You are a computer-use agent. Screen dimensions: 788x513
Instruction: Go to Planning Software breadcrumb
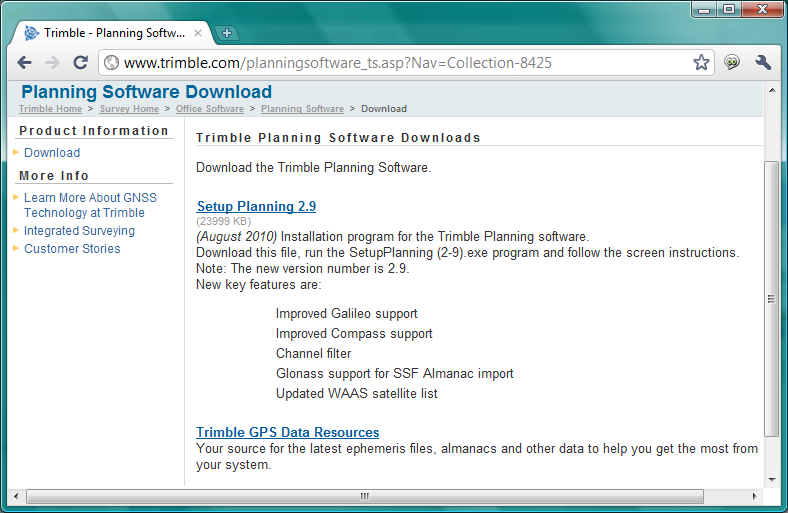click(302, 109)
